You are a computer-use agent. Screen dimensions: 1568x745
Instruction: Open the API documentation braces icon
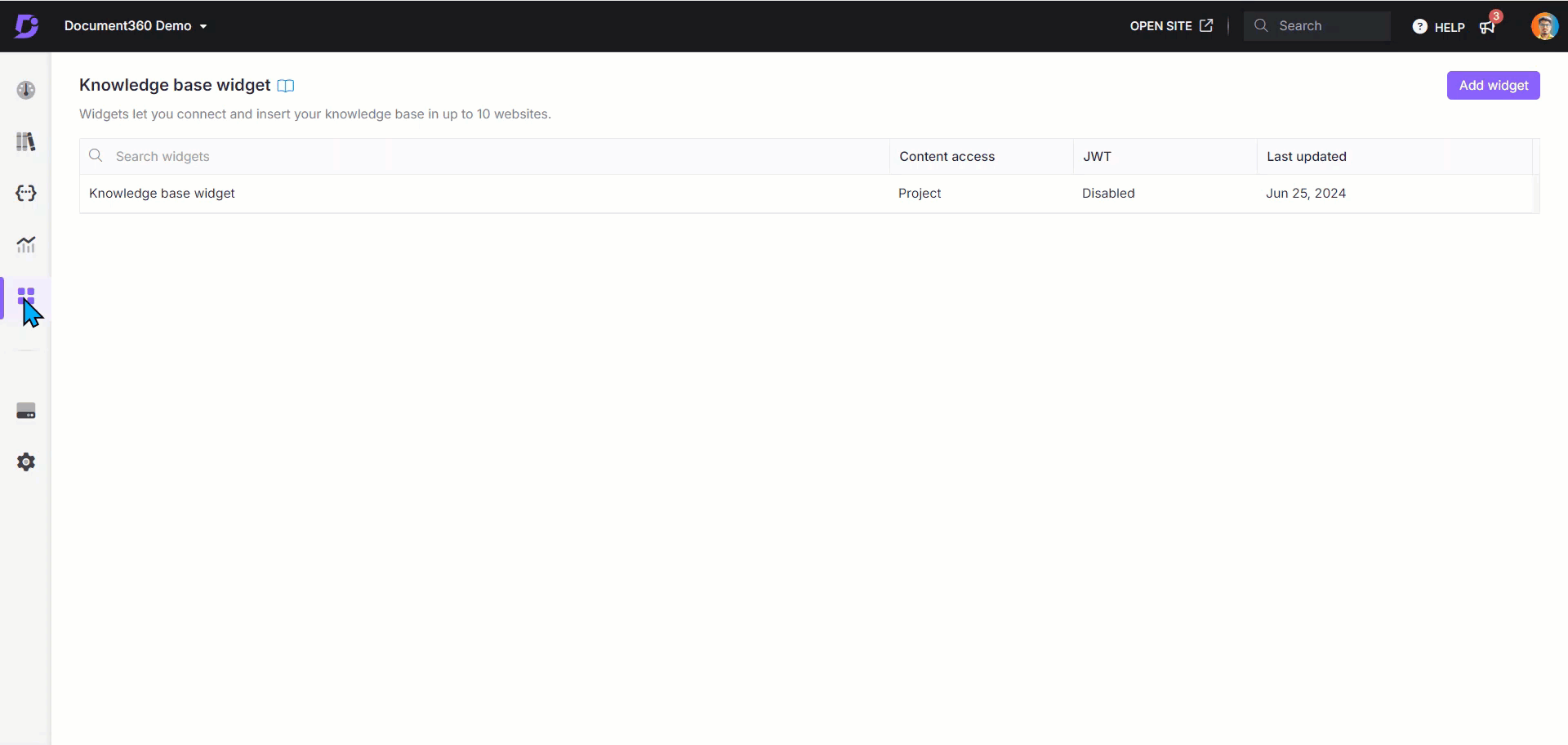click(26, 193)
